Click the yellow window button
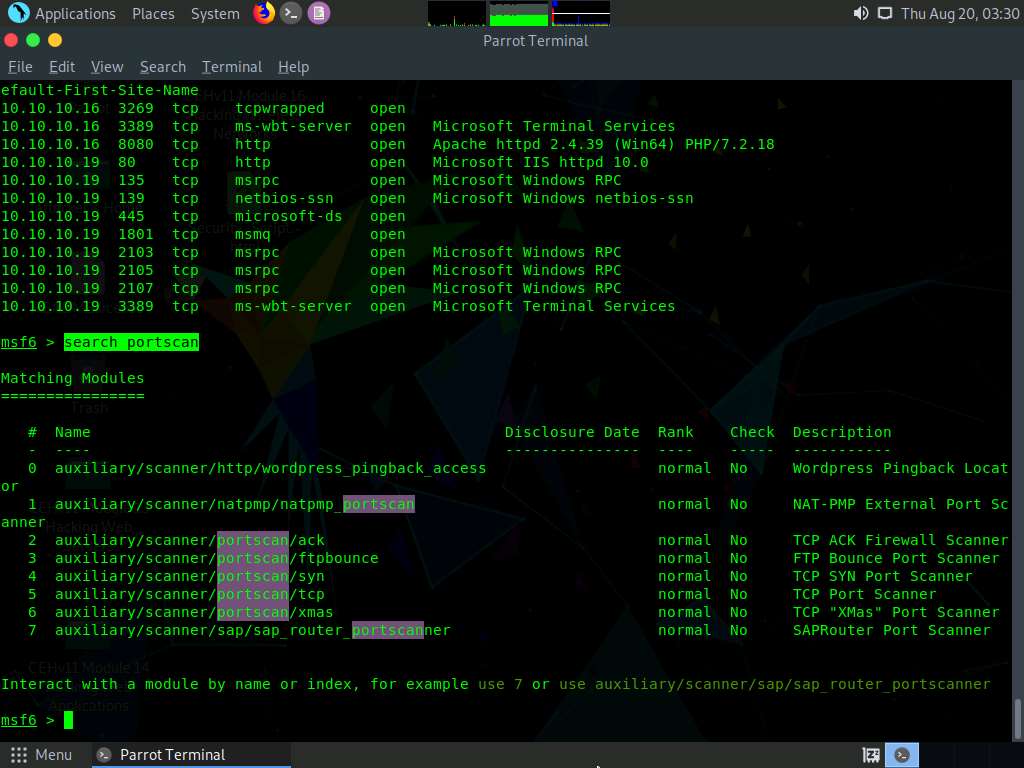1024x768 pixels. click(55, 40)
